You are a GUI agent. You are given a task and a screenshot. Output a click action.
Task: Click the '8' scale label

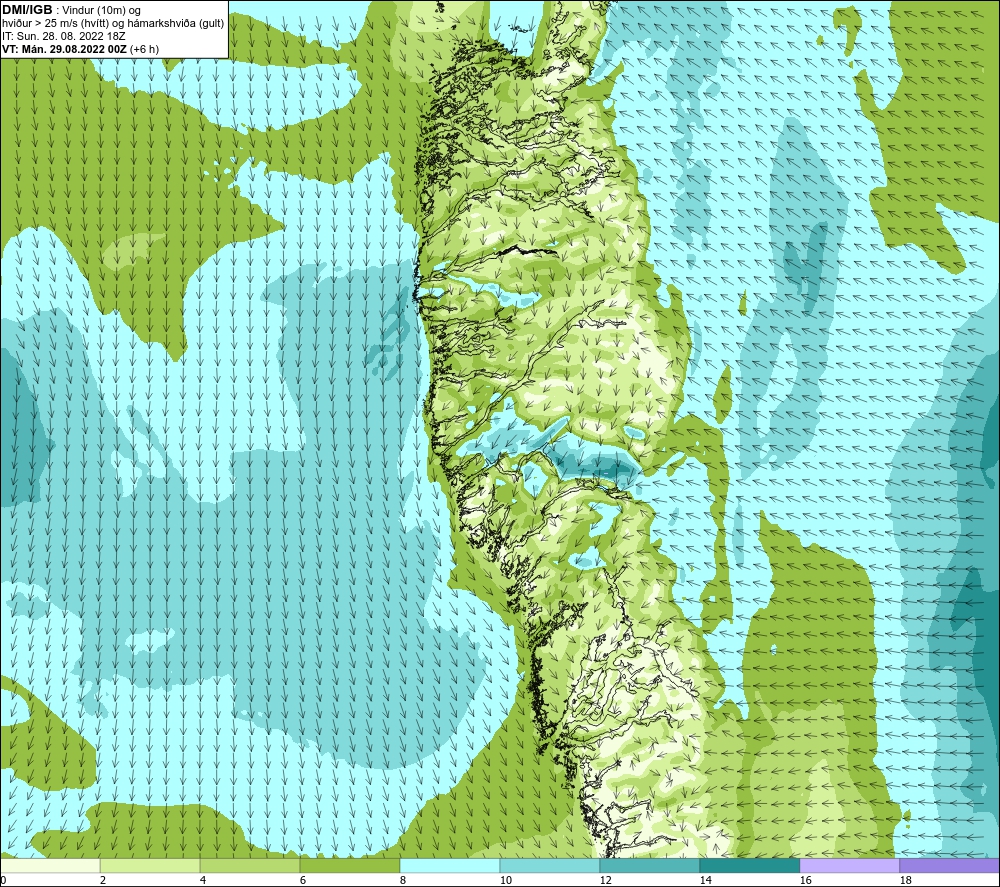[x=402, y=880]
